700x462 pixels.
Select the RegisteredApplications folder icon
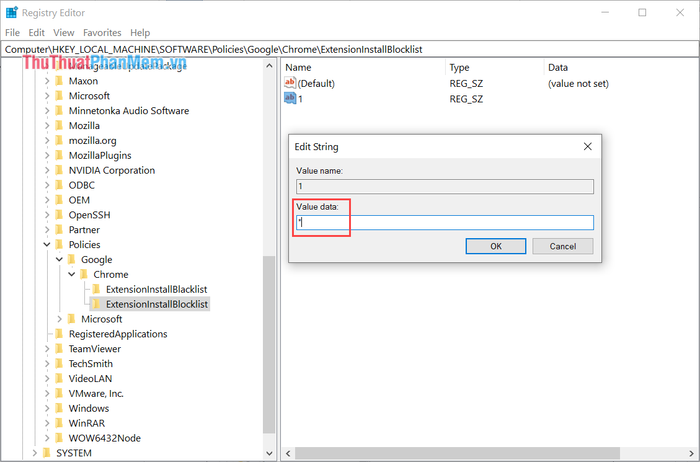click(59, 334)
